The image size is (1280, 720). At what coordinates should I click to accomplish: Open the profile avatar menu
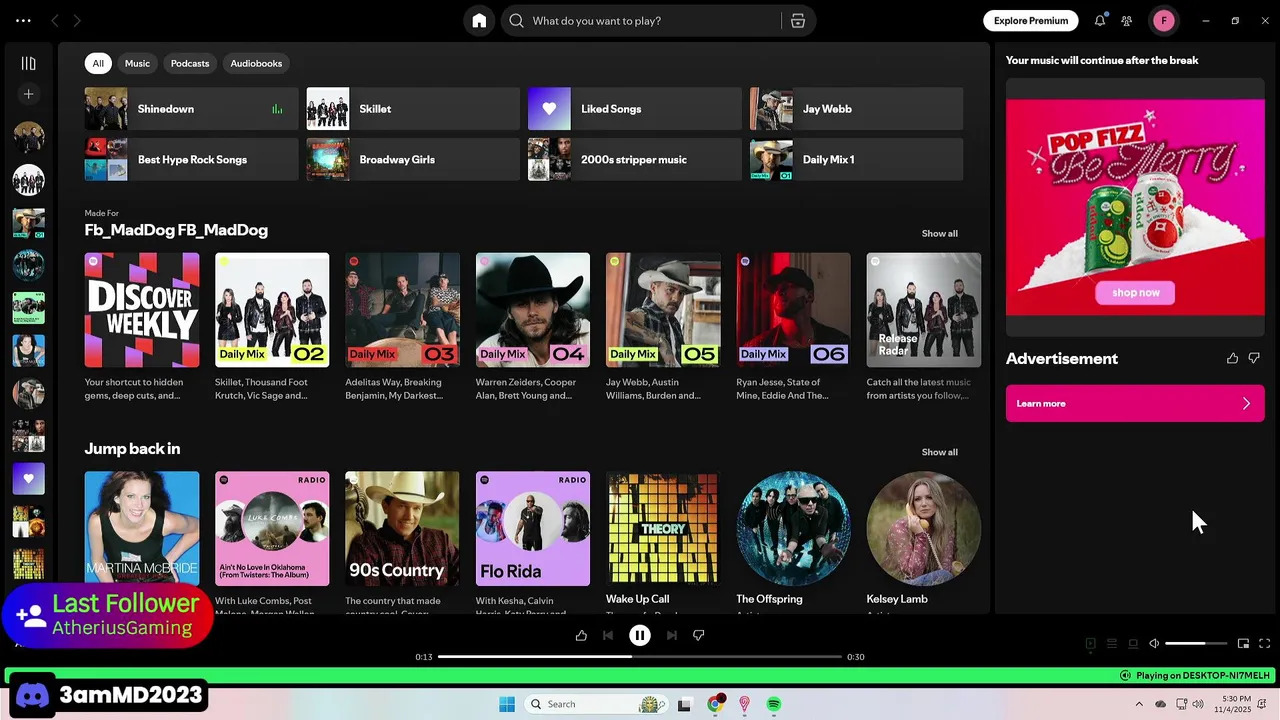coord(1164,20)
